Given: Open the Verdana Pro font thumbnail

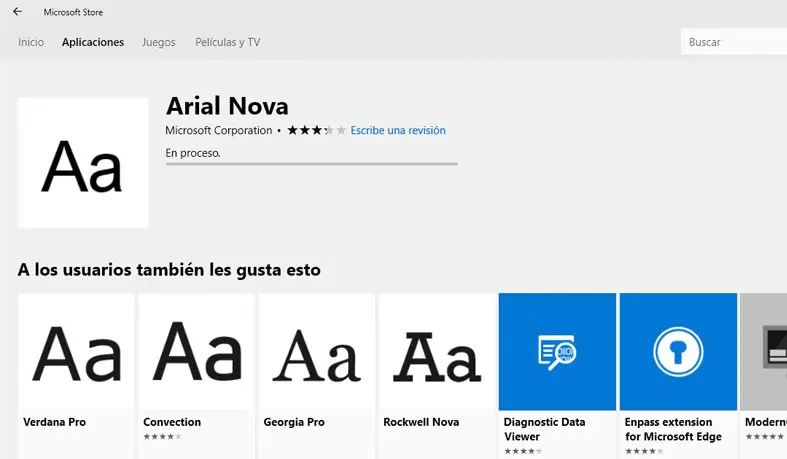Looking at the screenshot, I should 76,352.
